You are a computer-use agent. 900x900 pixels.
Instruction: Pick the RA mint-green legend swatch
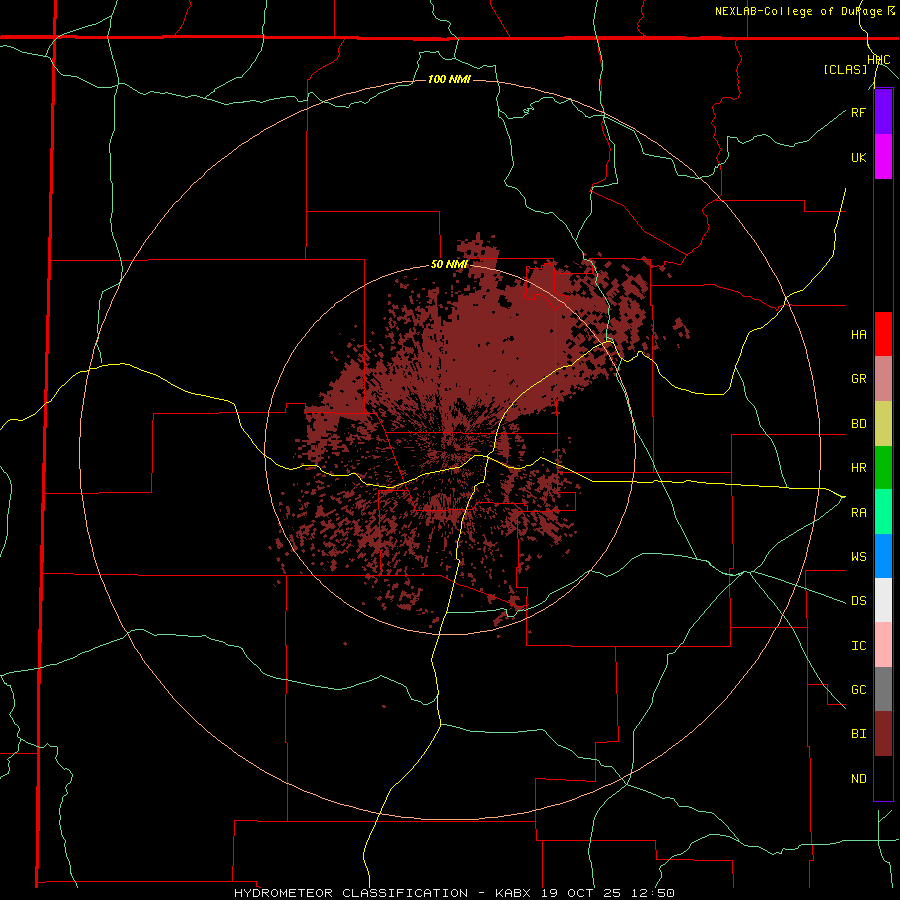click(883, 512)
